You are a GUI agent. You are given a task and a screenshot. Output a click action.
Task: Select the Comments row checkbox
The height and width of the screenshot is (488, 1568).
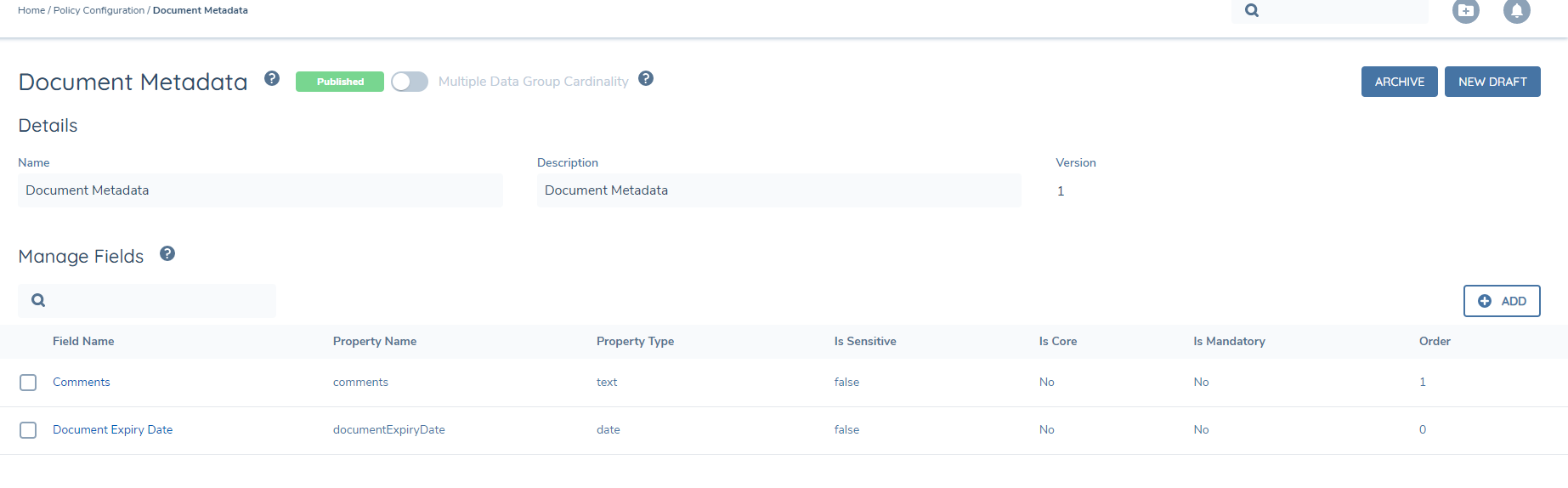point(28,383)
